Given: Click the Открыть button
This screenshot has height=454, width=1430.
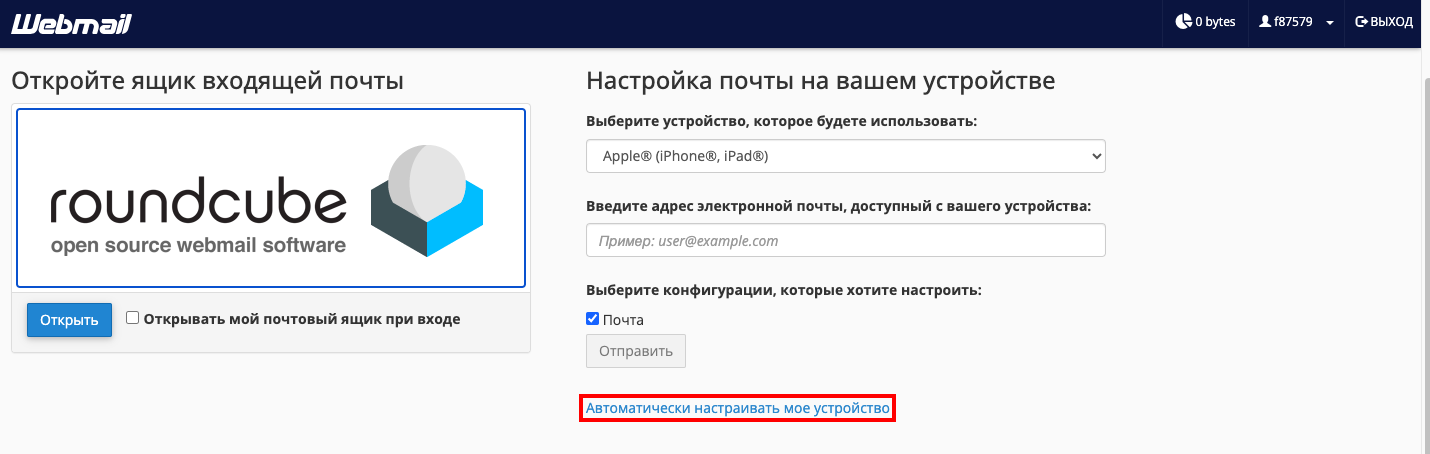Looking at the screenshot, I should click(x=69, y=320).
